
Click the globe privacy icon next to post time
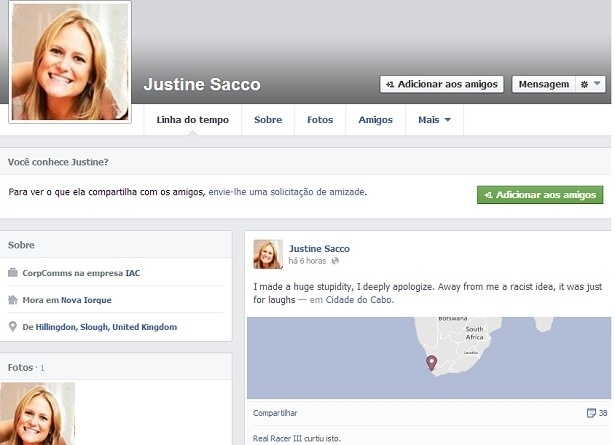[x=335, y=261]
